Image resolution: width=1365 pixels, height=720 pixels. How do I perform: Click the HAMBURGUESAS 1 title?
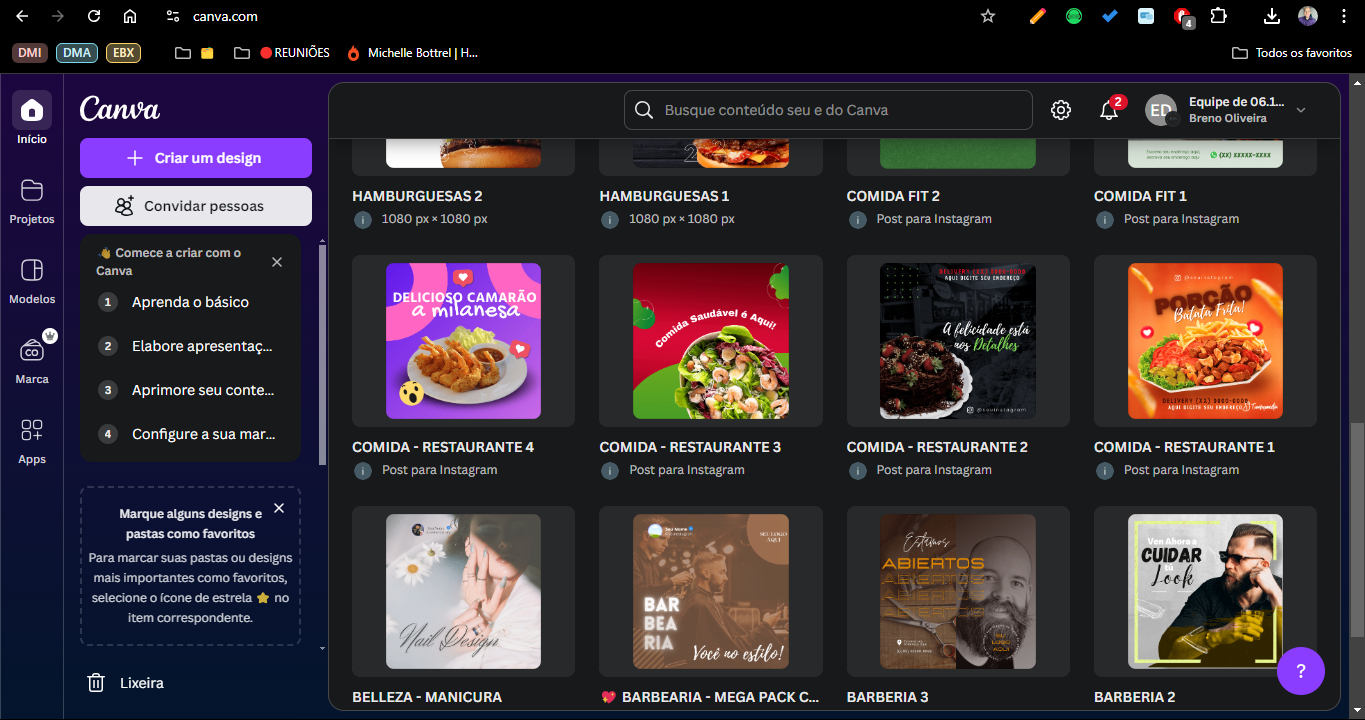664,196
